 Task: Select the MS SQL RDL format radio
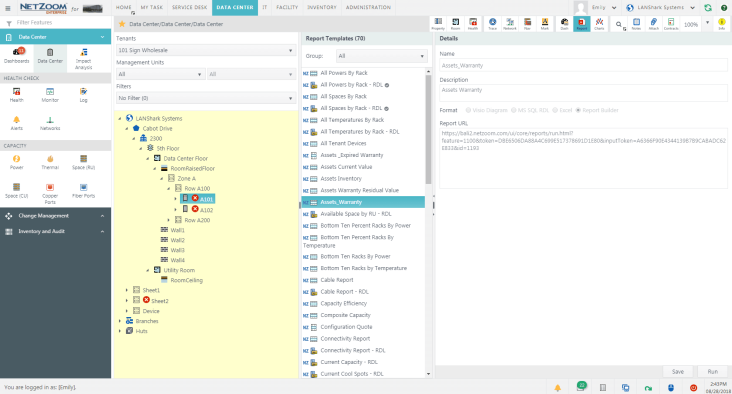pos(514,110)
